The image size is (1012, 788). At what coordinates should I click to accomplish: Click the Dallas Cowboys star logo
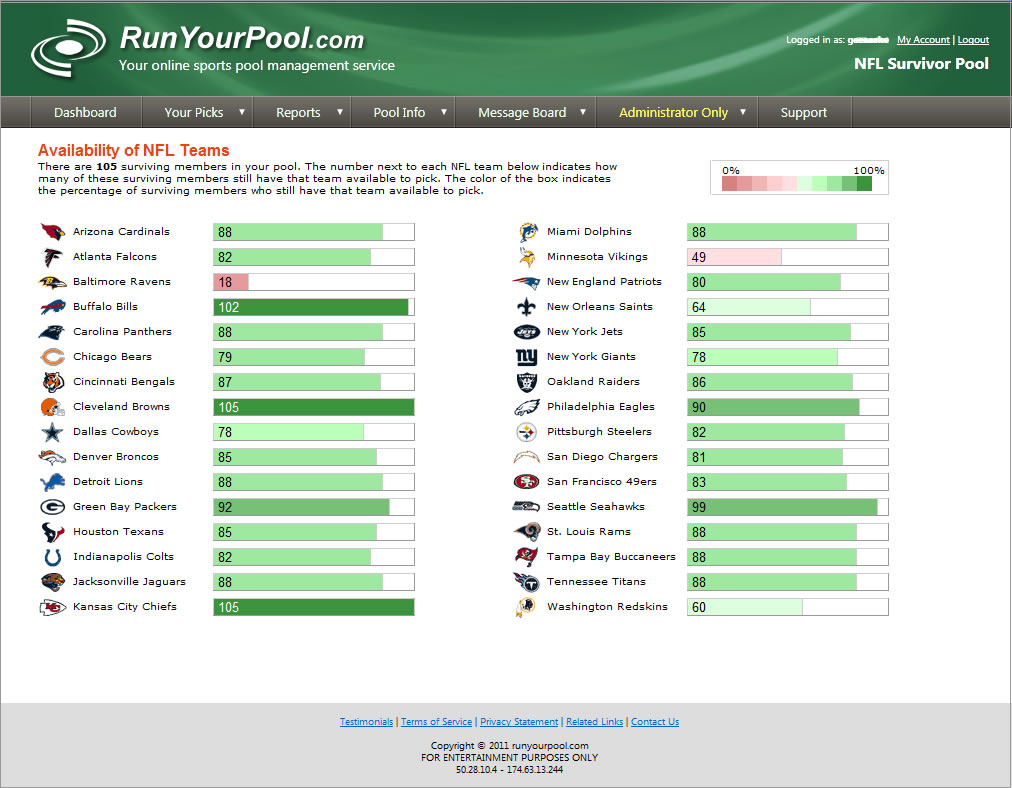52,432
